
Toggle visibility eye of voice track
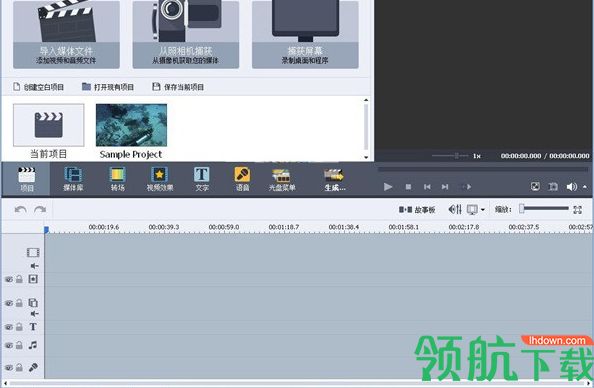pyautogui.click(x=9, y=368)
